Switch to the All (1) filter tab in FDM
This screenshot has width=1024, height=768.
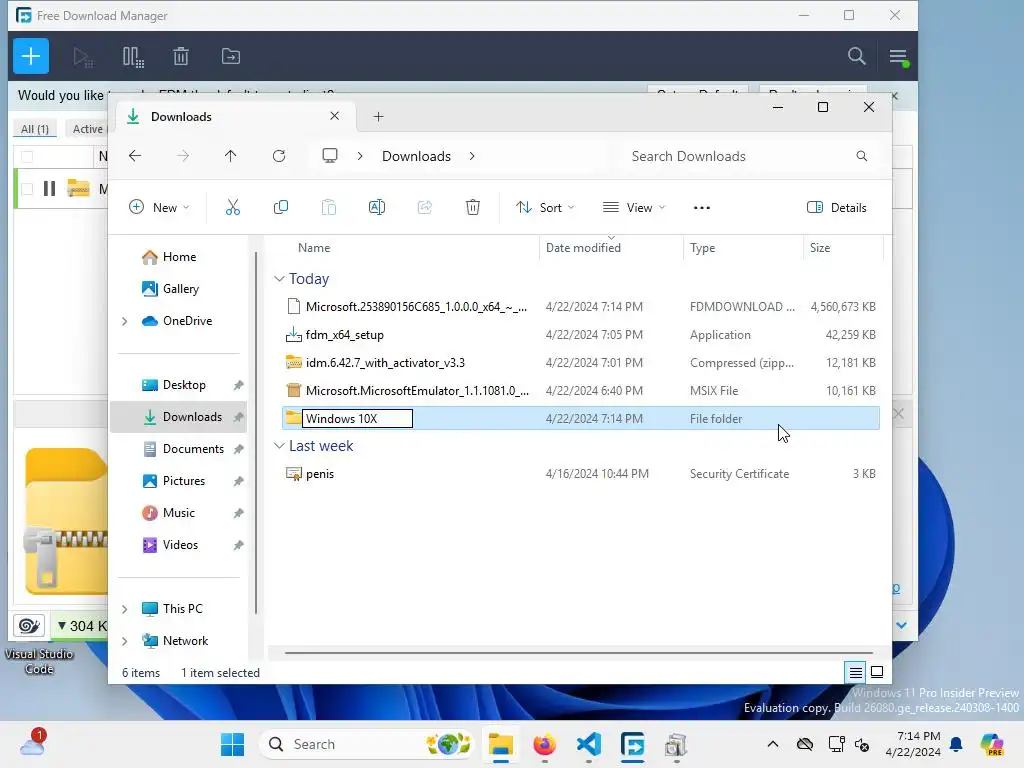click(x=35, y=129)
